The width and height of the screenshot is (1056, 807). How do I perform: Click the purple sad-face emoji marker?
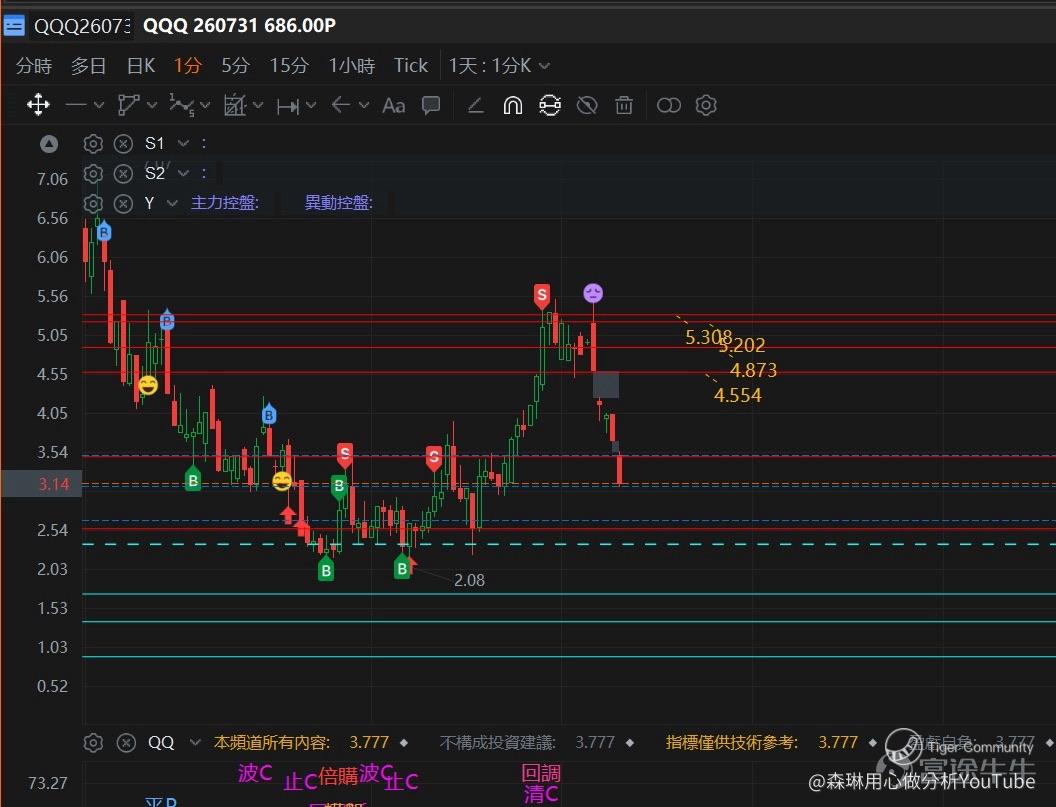click(x=593, y=293)
